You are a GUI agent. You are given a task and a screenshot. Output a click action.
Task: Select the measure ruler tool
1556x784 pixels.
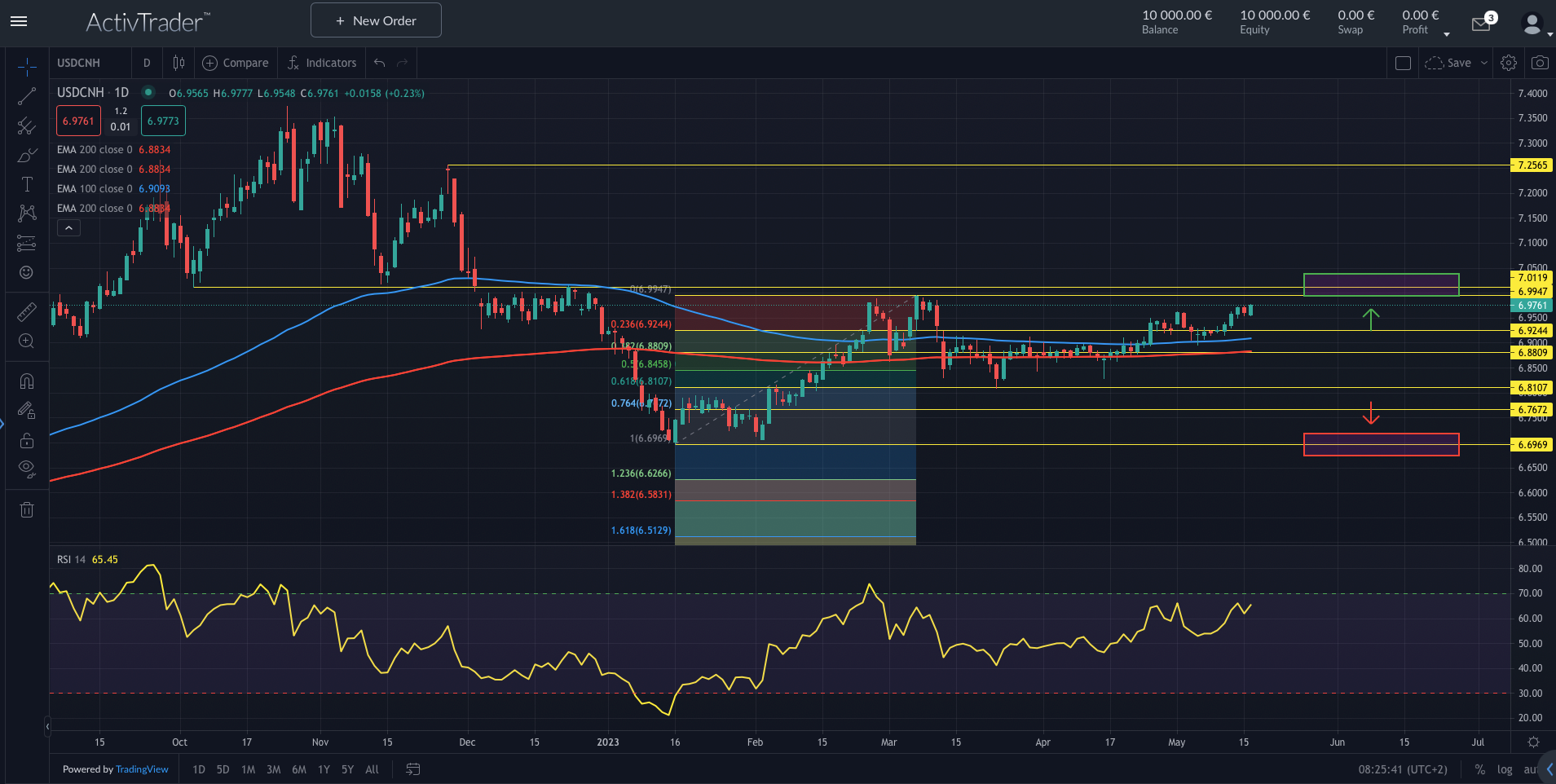coord(27,311)
